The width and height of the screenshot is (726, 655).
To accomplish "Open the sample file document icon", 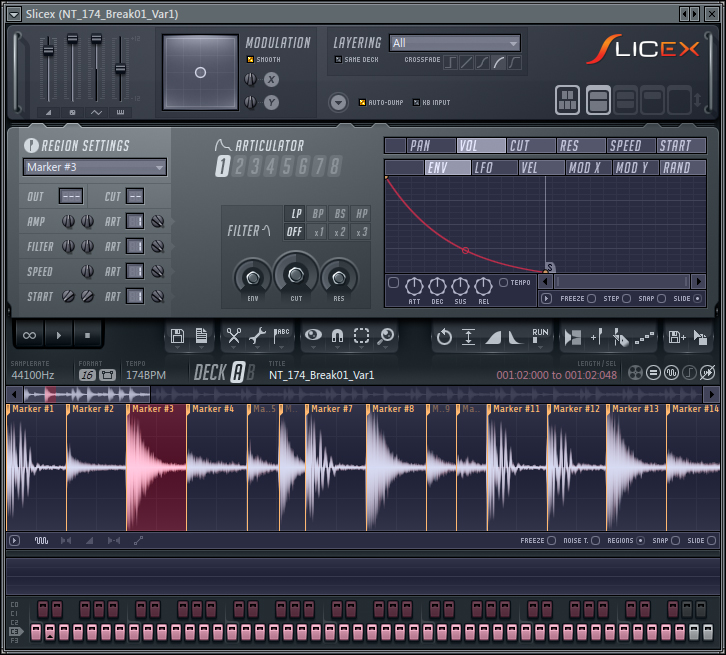I will 201,336.
